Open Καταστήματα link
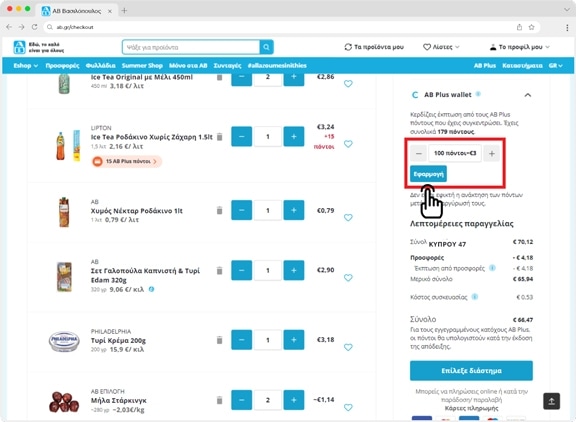The image size is (576, 422). point(522,65)
